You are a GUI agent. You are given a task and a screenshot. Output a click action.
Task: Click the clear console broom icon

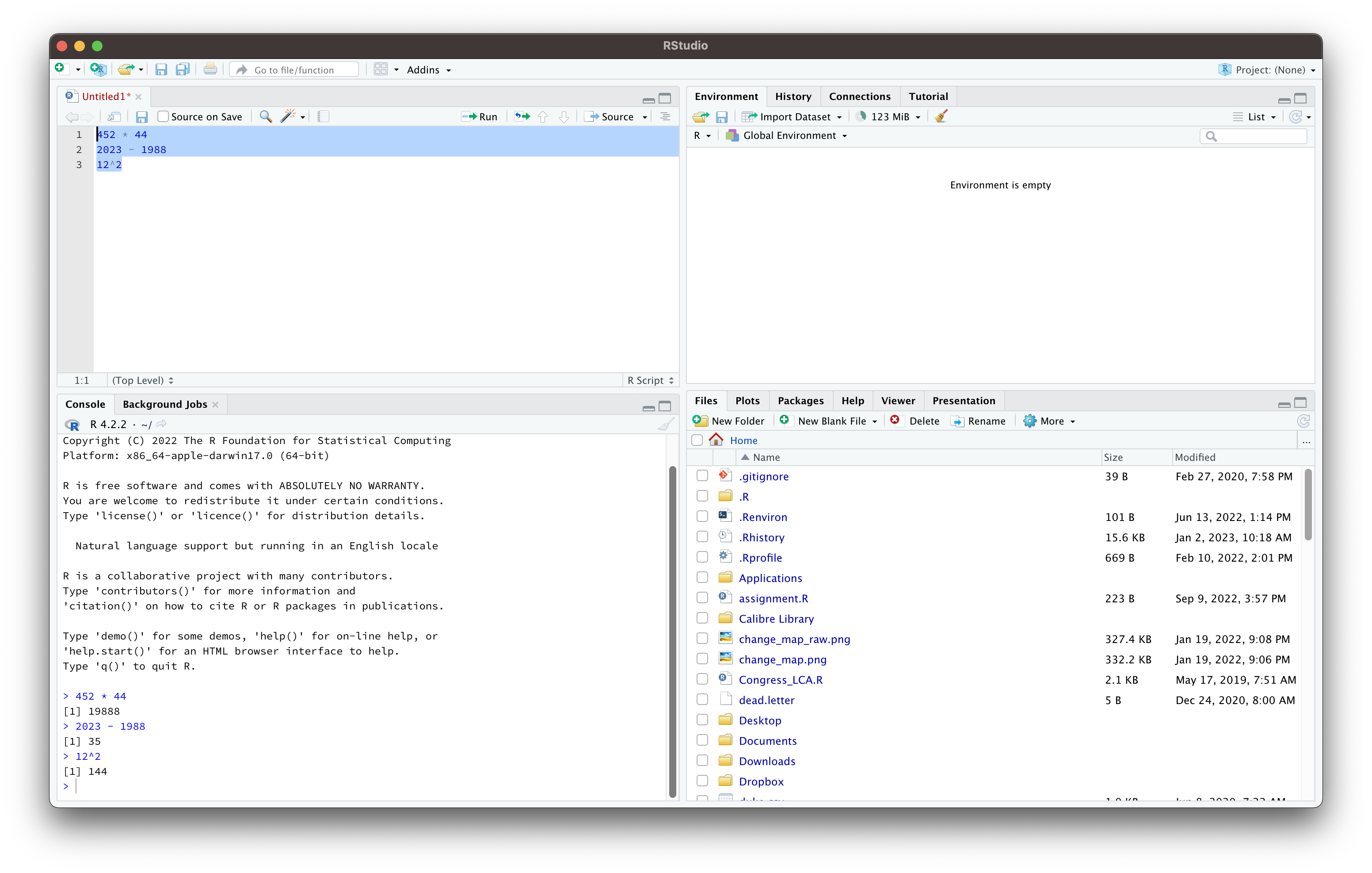[x=665, y=424]
